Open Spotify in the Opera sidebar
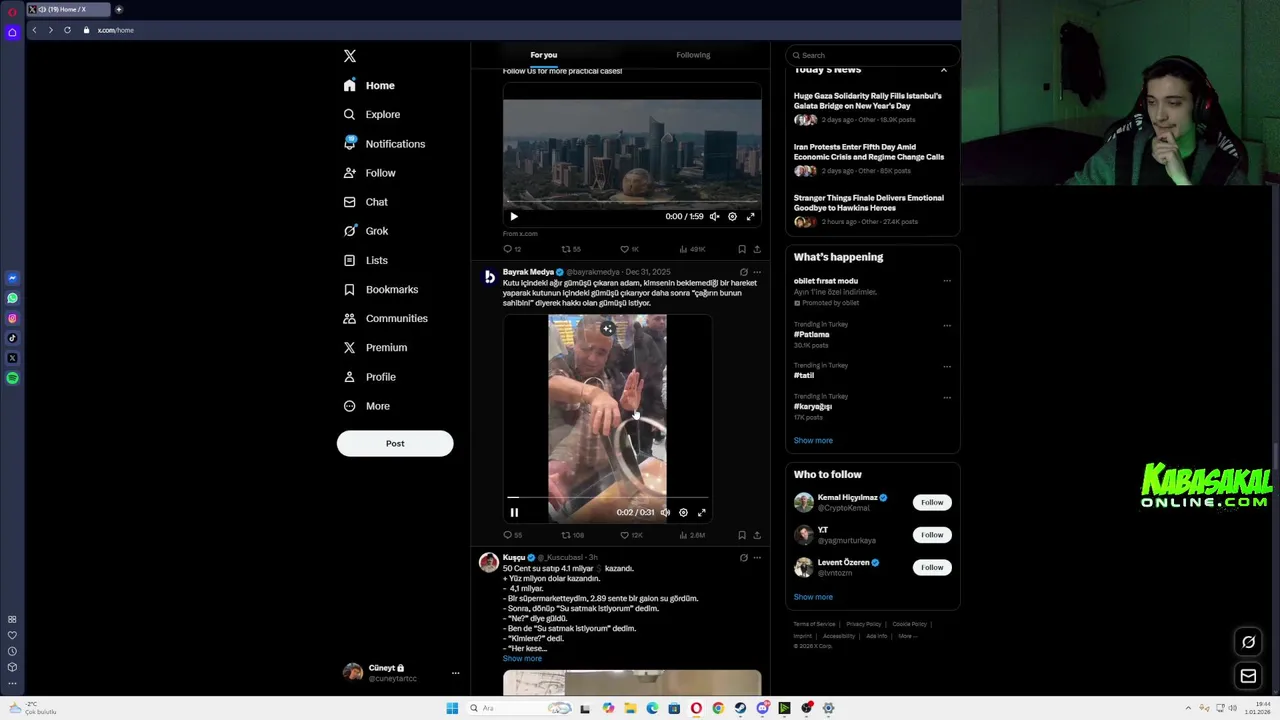 tap(12, 378)
